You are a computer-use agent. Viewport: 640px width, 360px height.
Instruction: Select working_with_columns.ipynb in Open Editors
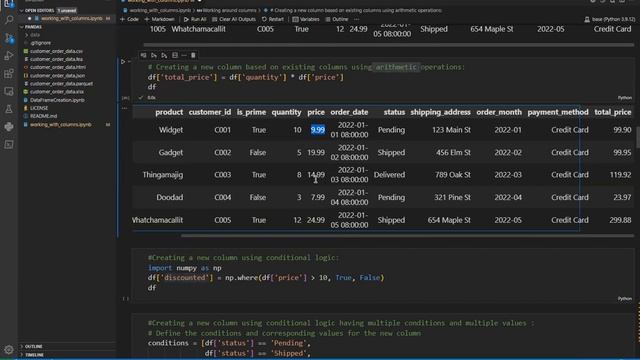72,18
